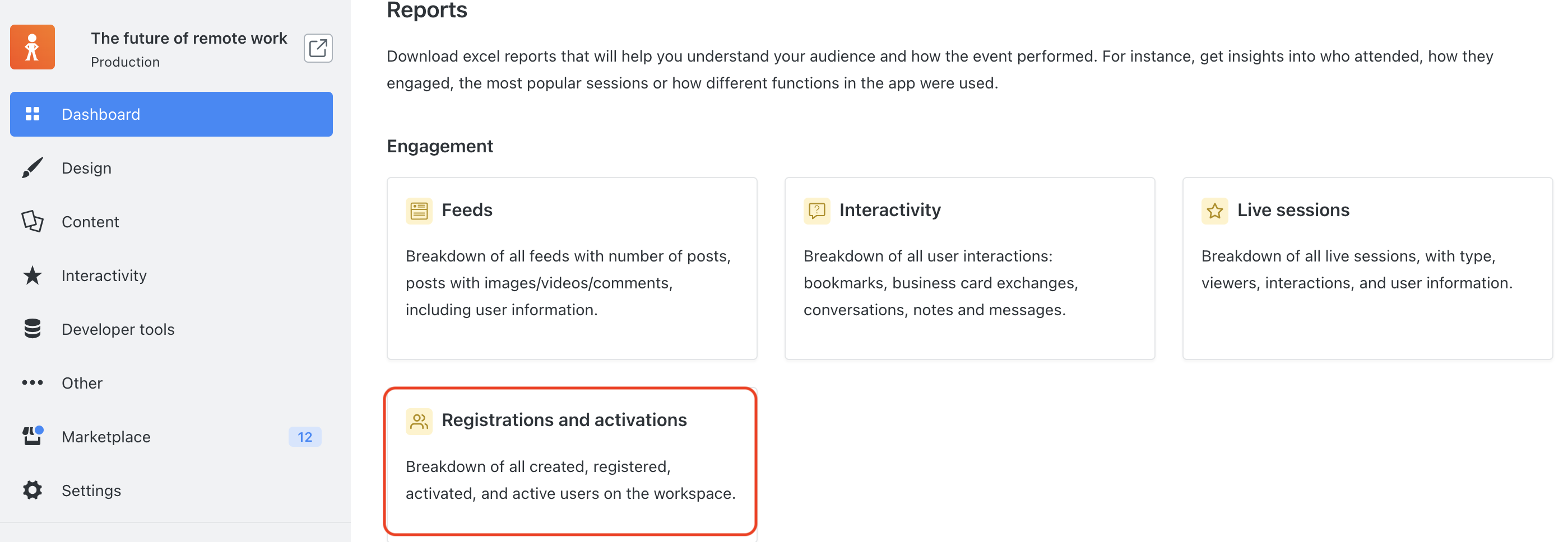Image resolution: width=1568 pixels, height=542 pixels.
Task: Click the Marketplace 12 badge
Action: 305,437
